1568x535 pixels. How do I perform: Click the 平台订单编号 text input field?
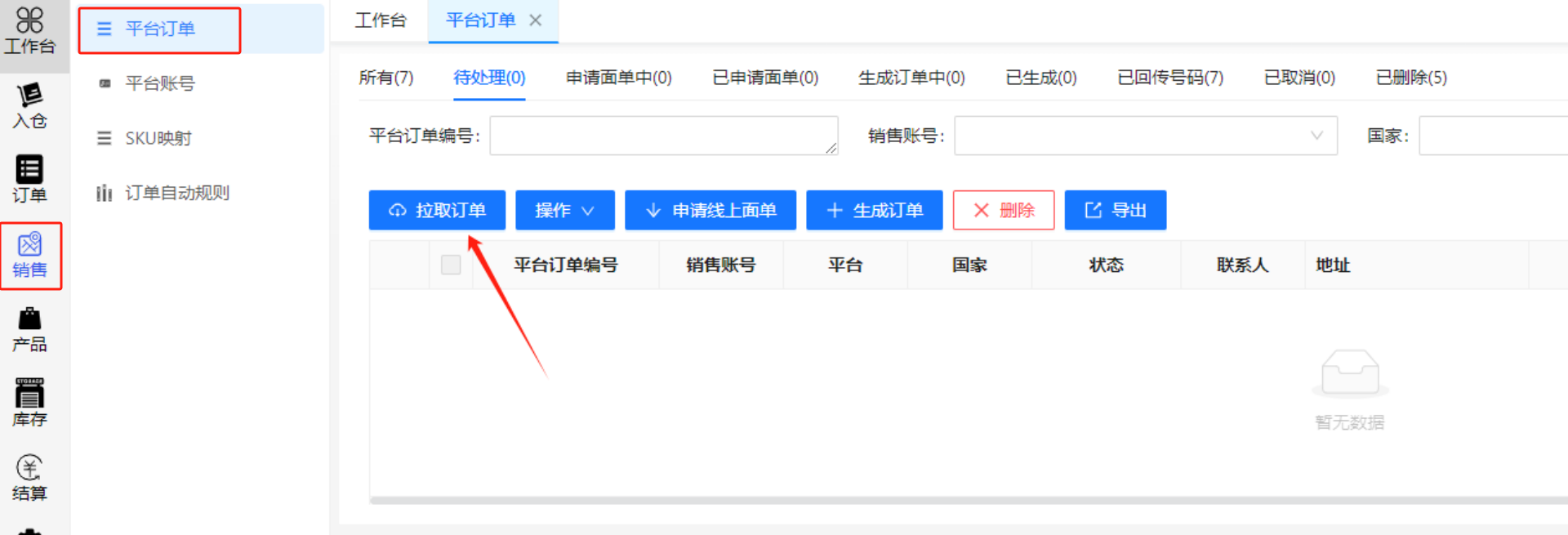click(662, 136)
